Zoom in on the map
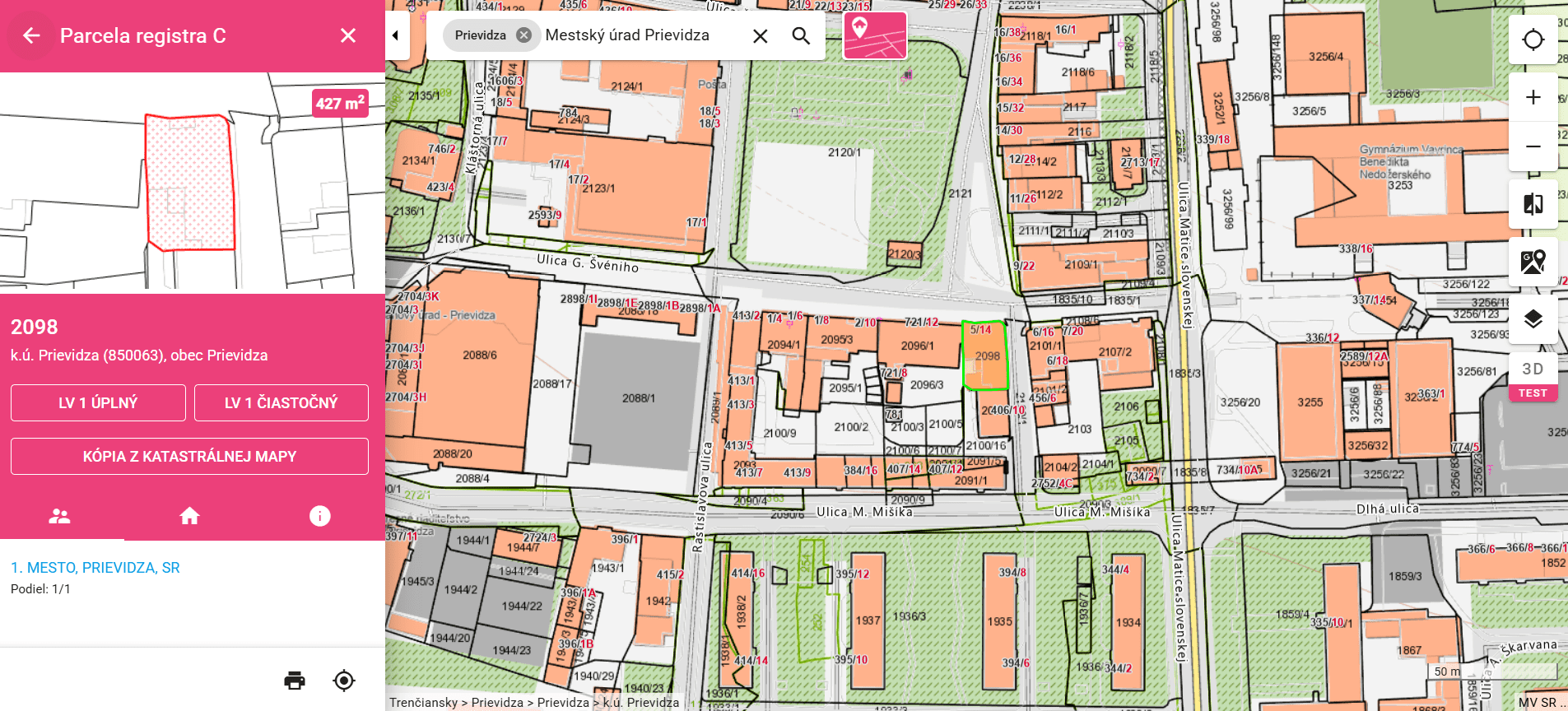Image resolution: width=1568 pixels, height=711 pixels. click(x=1533, y=97)
